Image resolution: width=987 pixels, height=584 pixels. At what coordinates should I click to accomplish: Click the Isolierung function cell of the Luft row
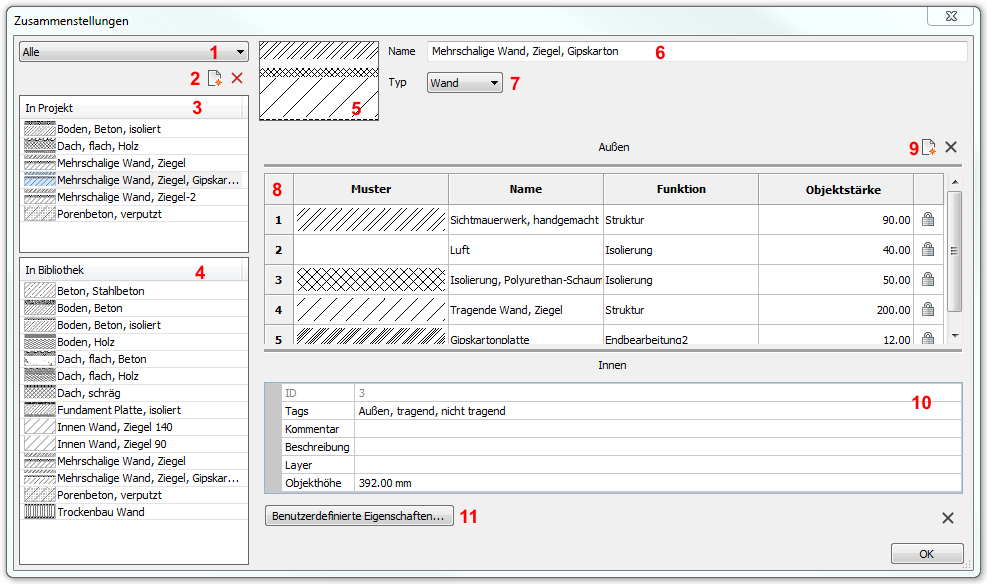click(681, 250)
